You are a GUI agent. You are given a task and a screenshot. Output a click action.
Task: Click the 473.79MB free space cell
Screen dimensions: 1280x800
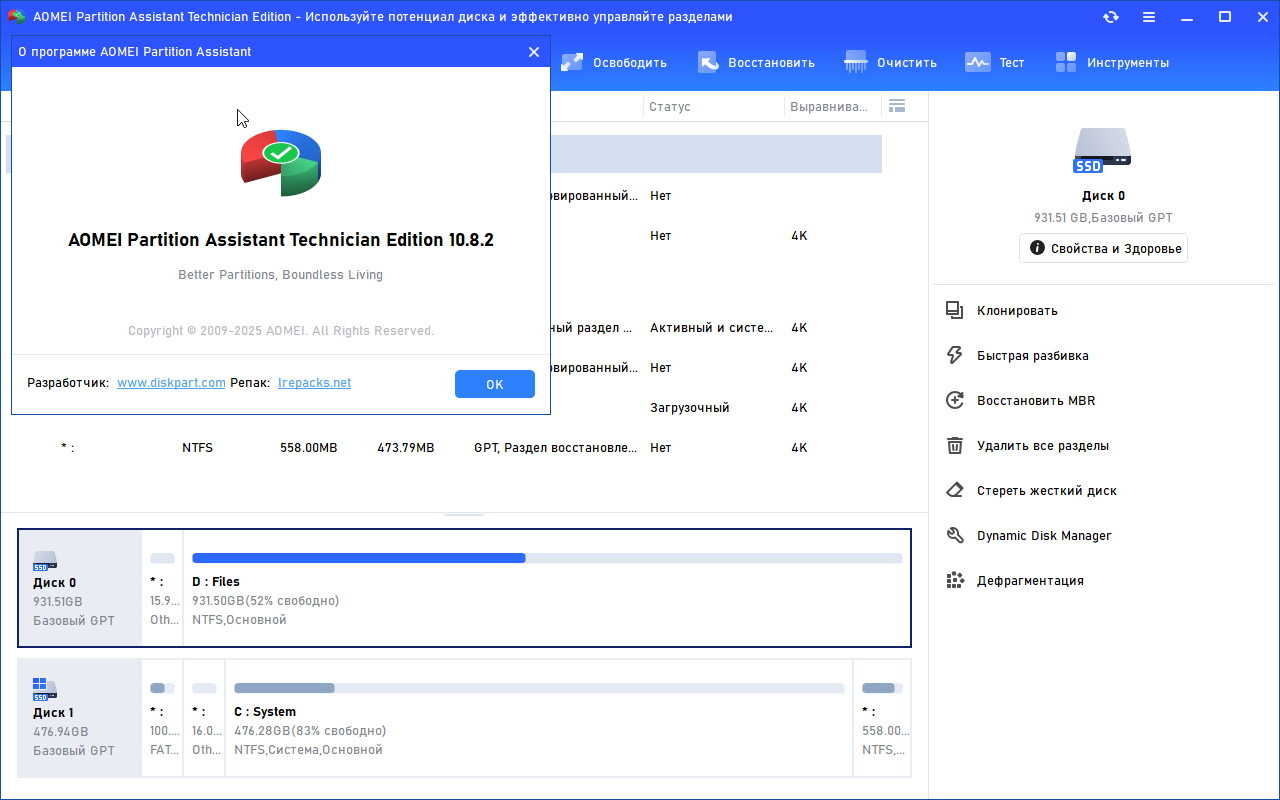406,448
